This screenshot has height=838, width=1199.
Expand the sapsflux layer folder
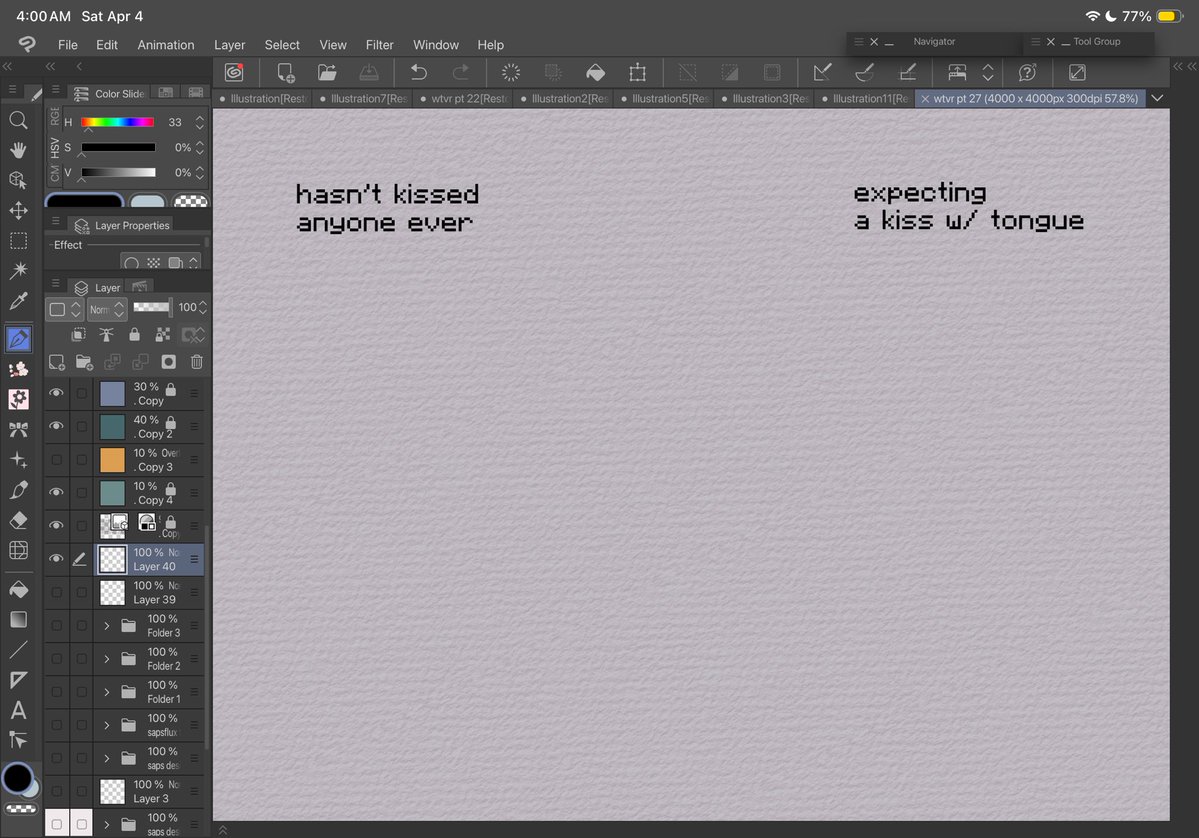(x=106, y=725)
